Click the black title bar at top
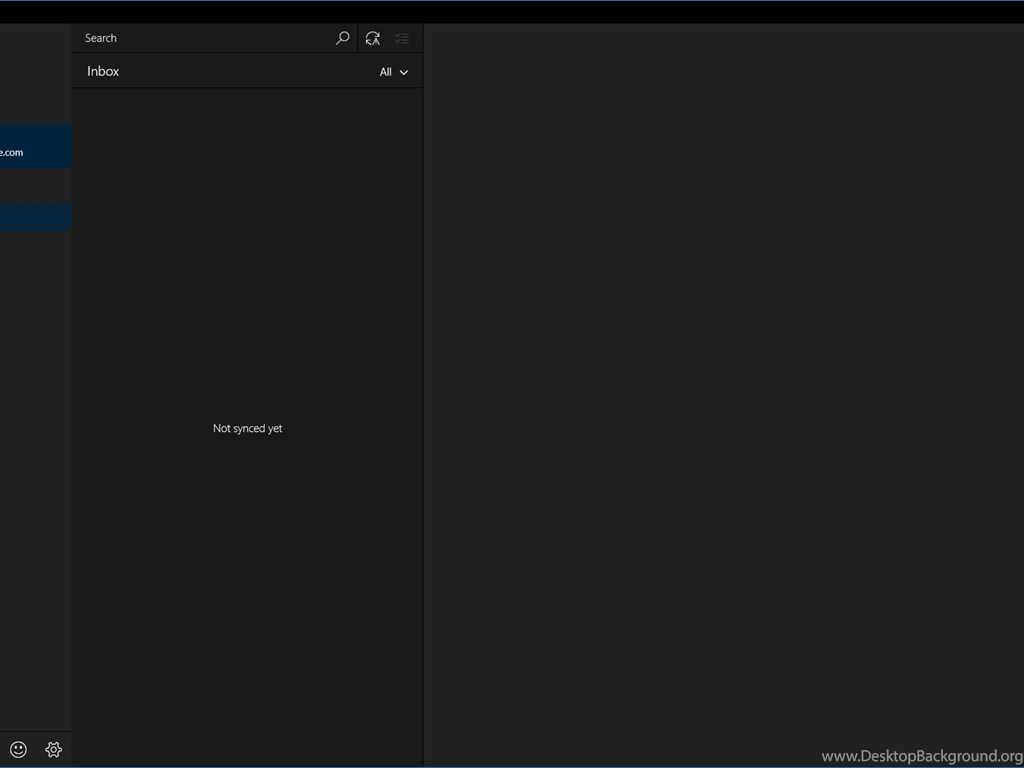1024x768 pixels. [512, 12]
